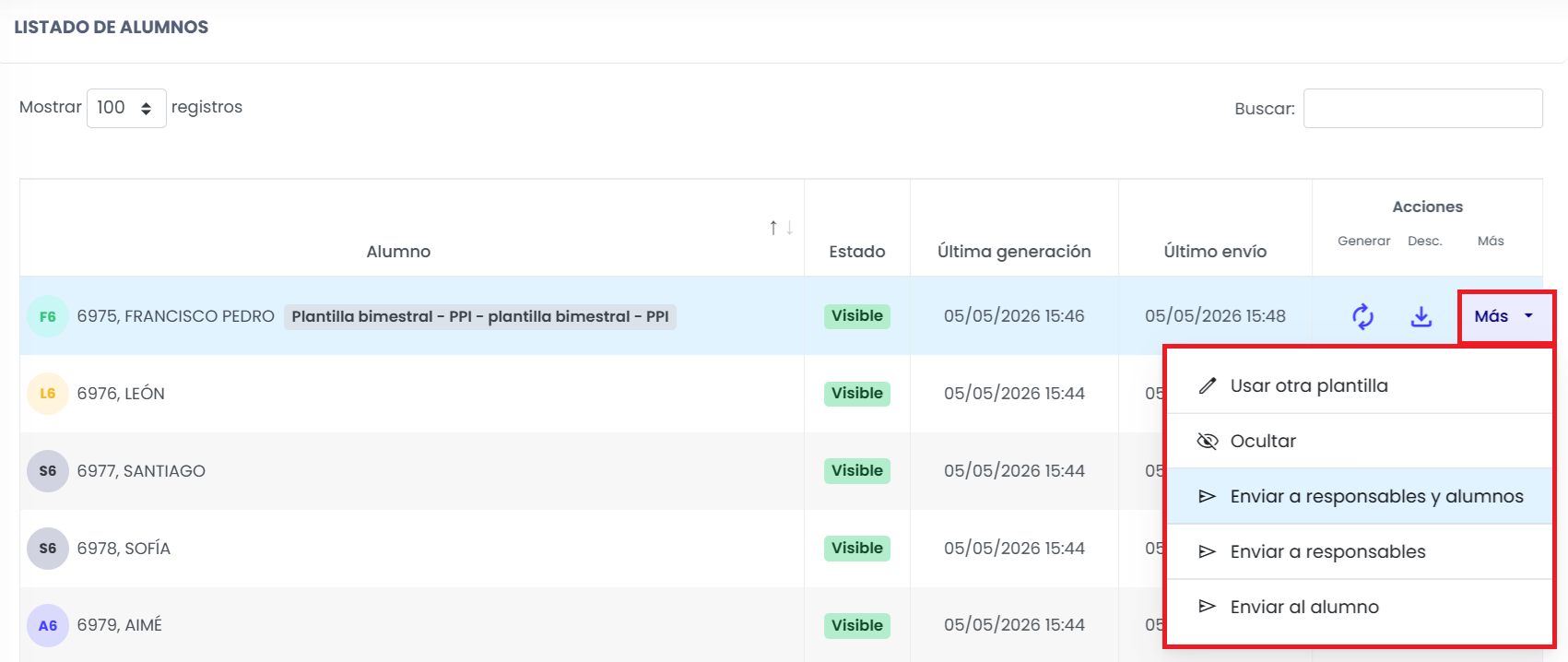The image size is (1568, 662).
Task: Select the name 6975, FRANCISCO PEDRO
Action: (176, 316)
